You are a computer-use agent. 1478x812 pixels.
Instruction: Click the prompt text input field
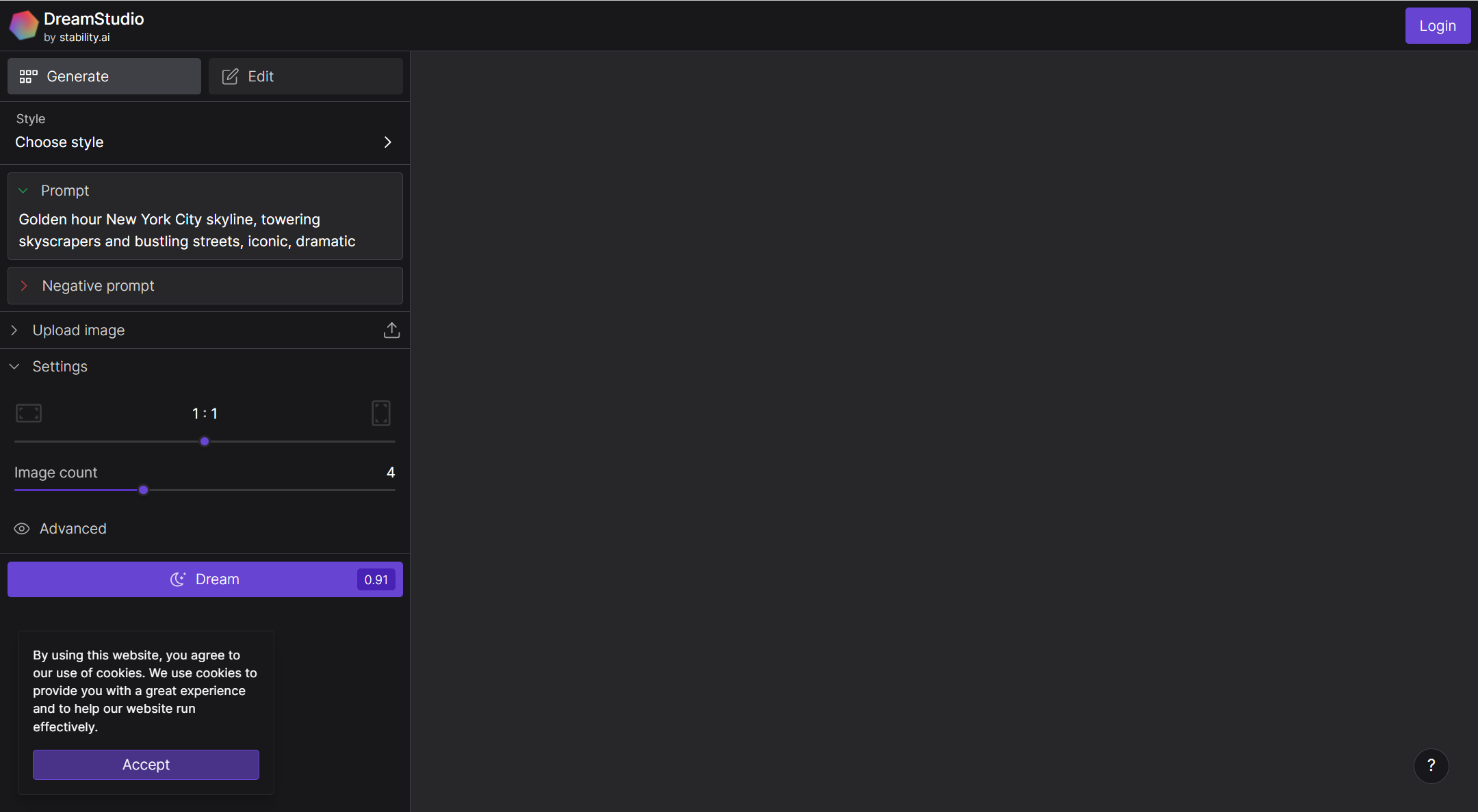(205, 230)
